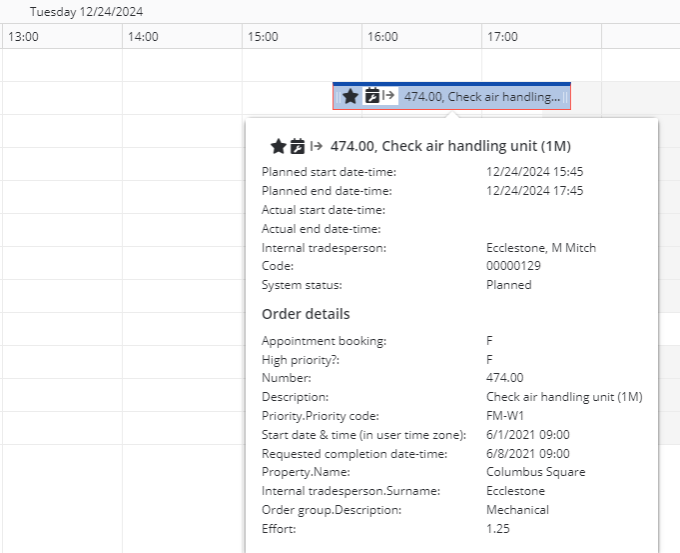Click the 'Planned start date-time:' label
680x553 pixels.
tap(329, 172)
